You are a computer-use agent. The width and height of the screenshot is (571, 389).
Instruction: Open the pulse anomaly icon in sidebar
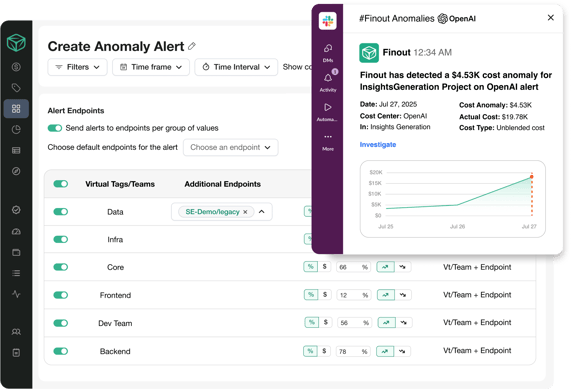16,294
